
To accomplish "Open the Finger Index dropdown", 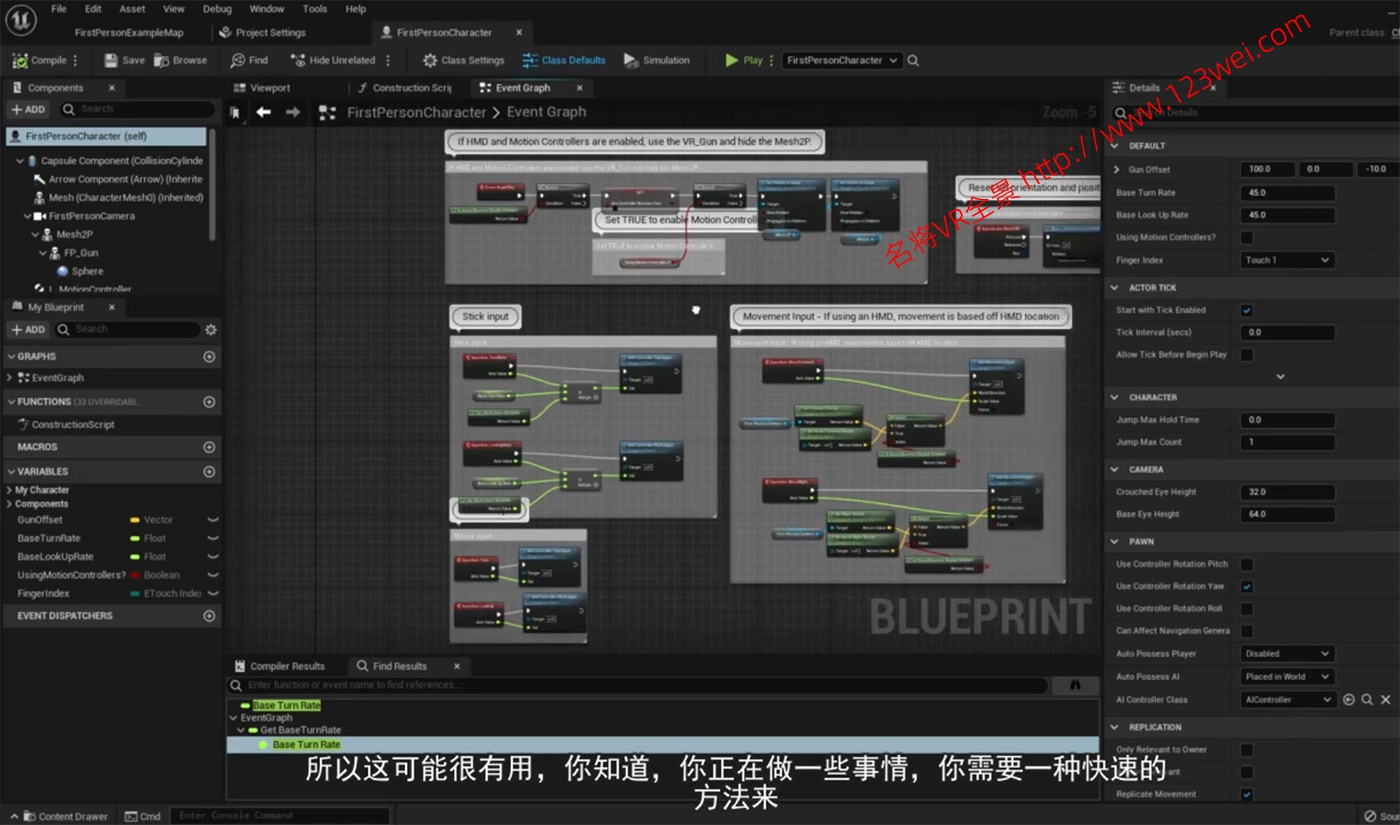I will coord(1286,260).
